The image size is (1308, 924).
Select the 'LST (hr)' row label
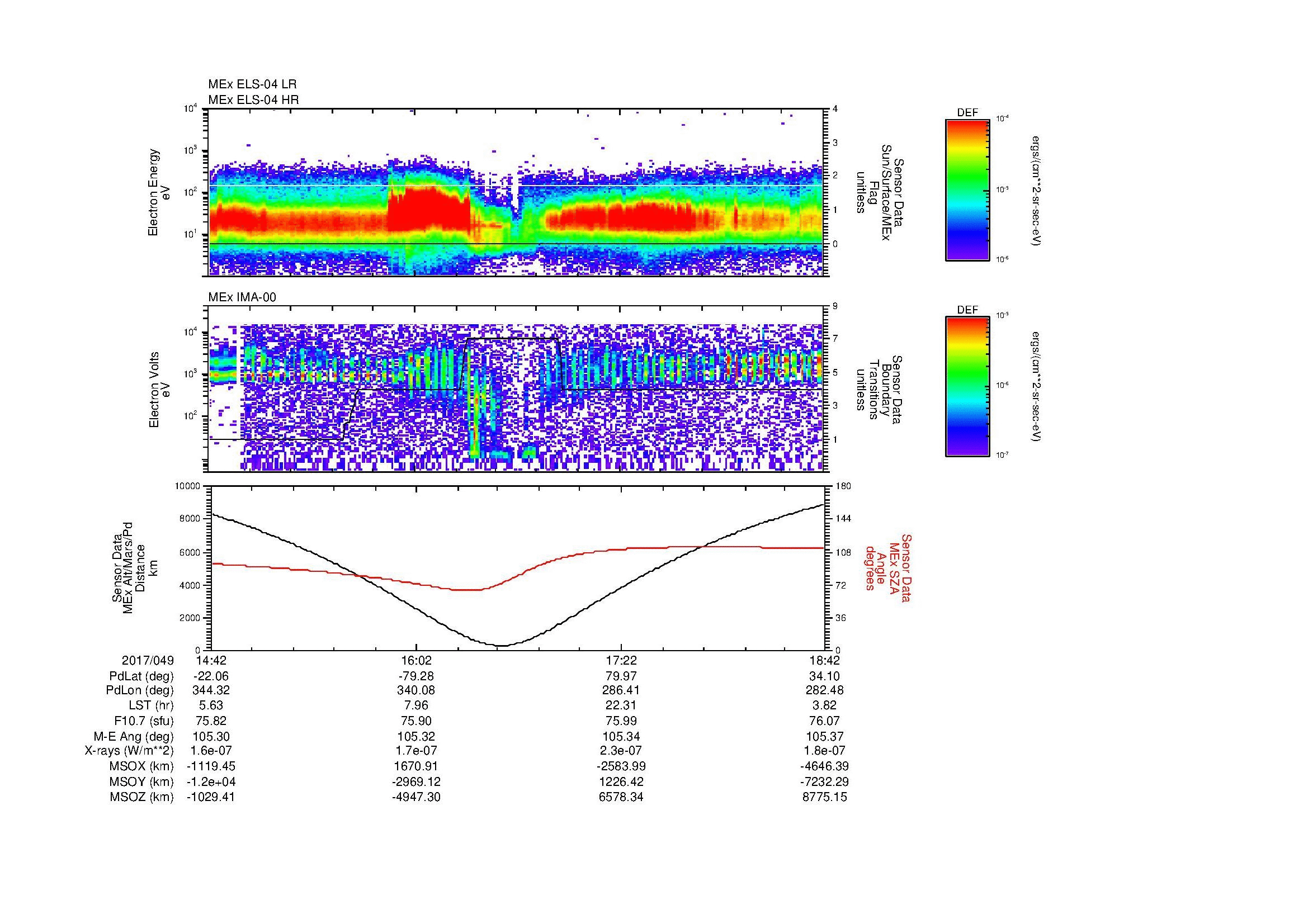(152, 705)
